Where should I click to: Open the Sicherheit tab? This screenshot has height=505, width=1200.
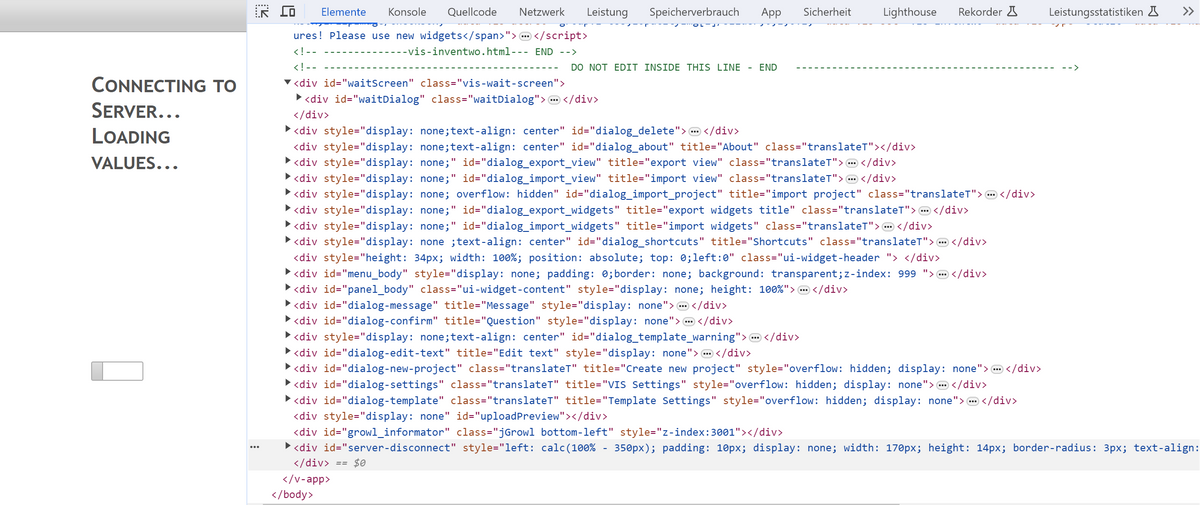point(827,12)
